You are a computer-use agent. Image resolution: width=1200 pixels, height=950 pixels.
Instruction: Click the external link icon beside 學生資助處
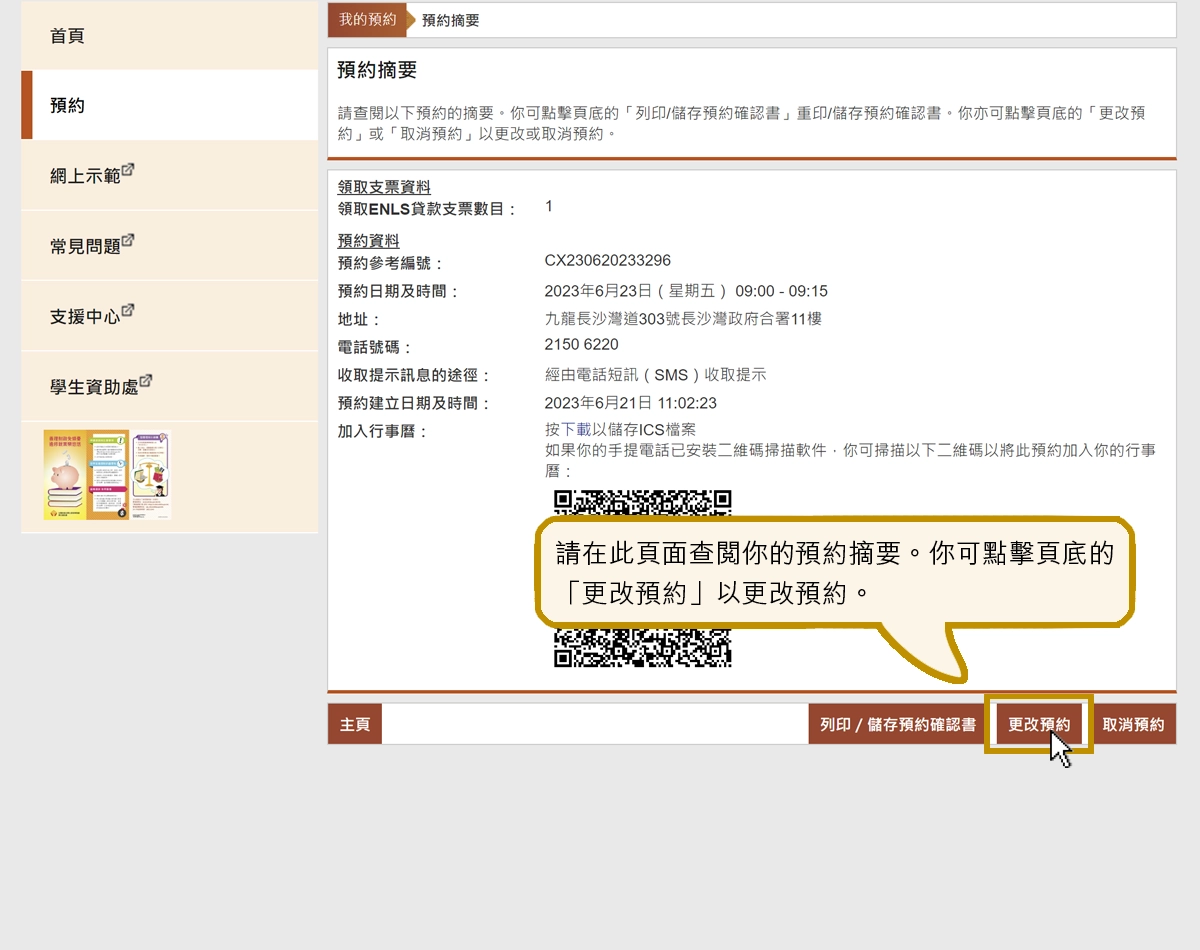coord(147,379)
